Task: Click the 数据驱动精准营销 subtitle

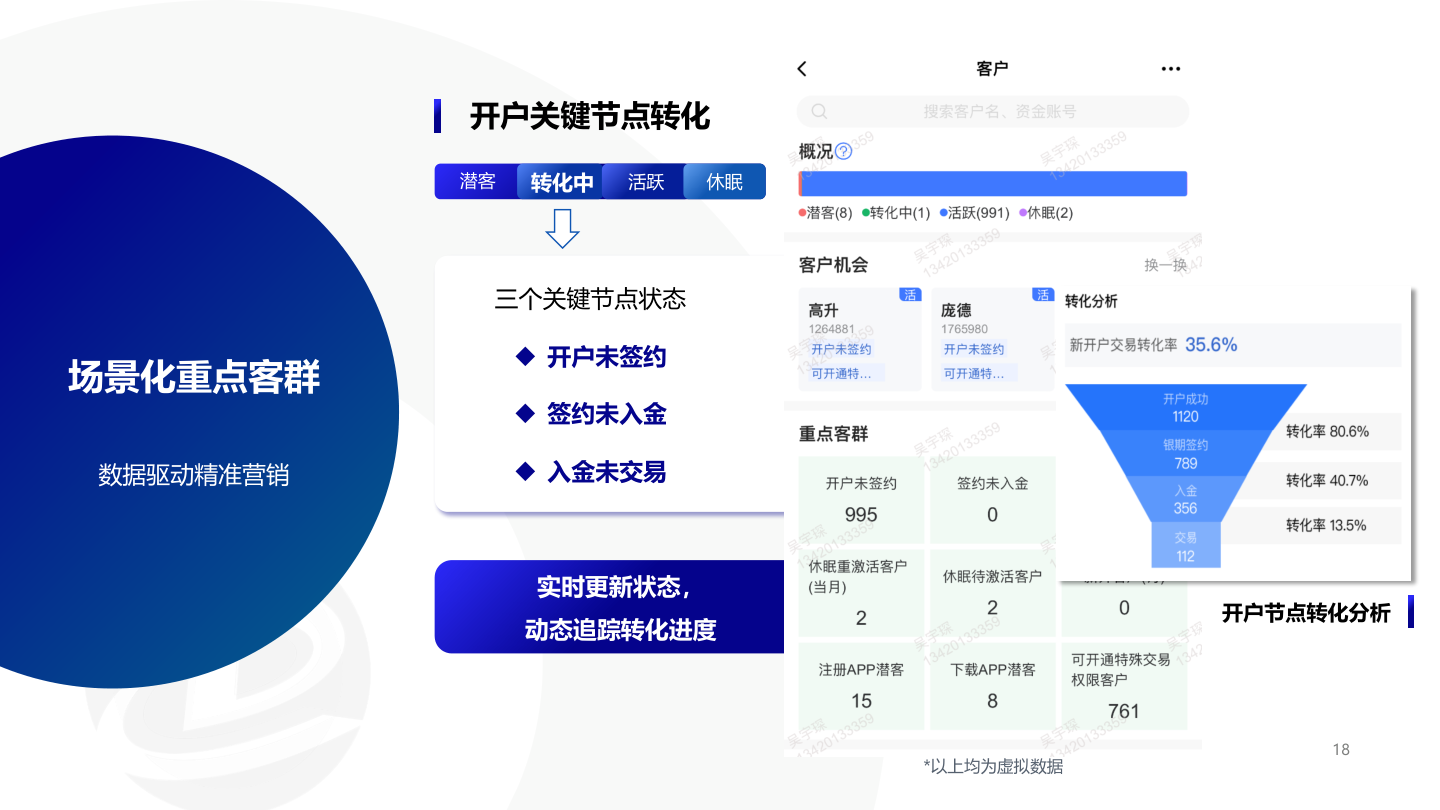Action: (x=194, y=474)
